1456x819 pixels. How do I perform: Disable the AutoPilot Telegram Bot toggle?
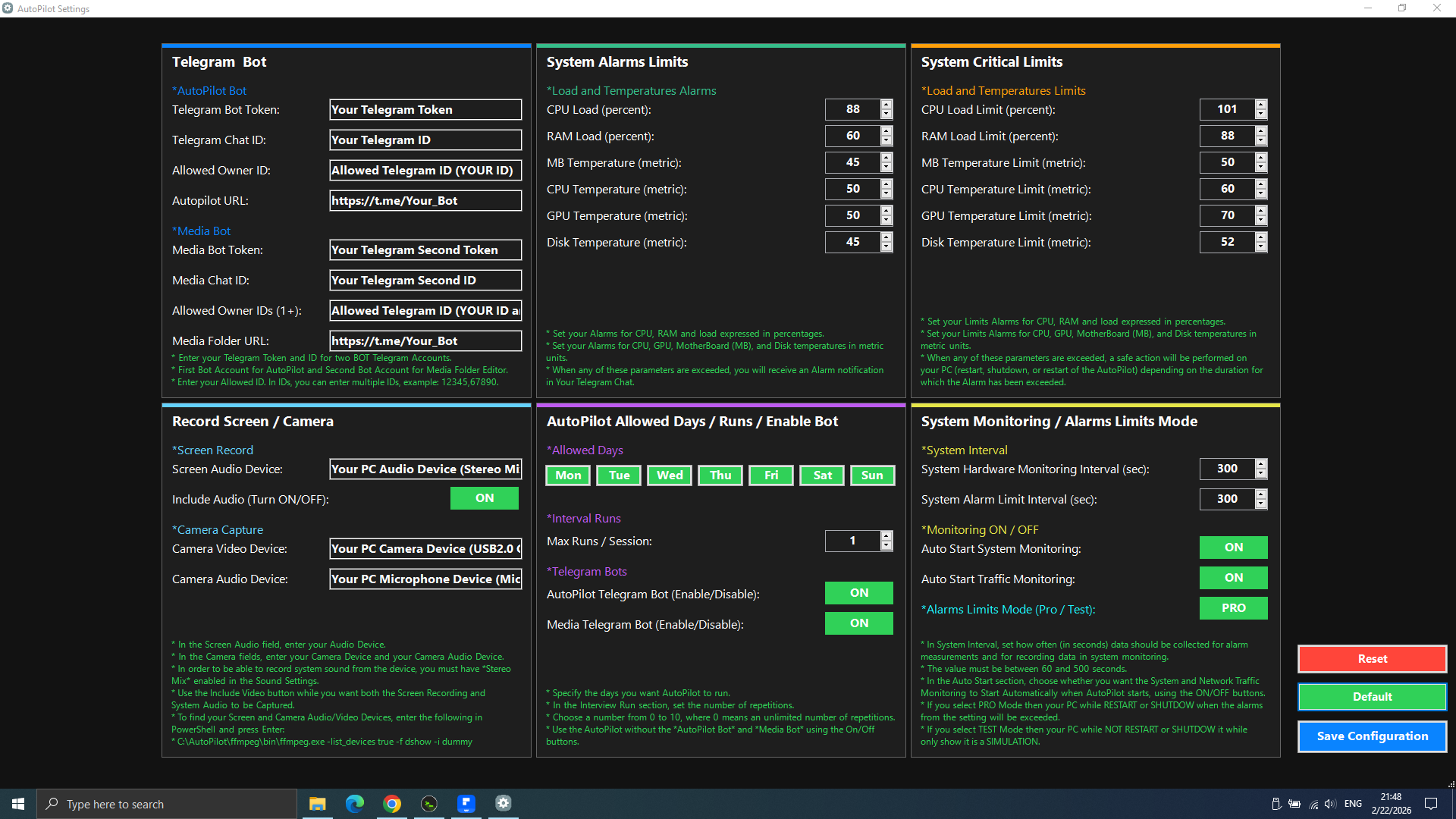click(x=858, y=593)
